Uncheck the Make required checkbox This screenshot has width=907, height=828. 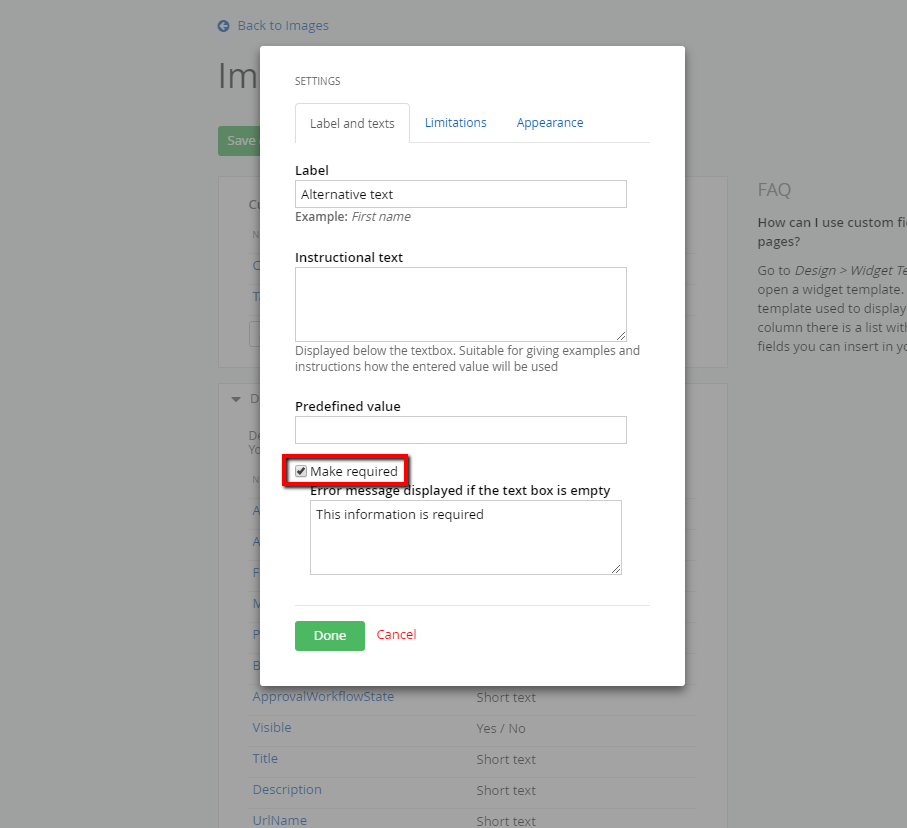coord(300,470)
